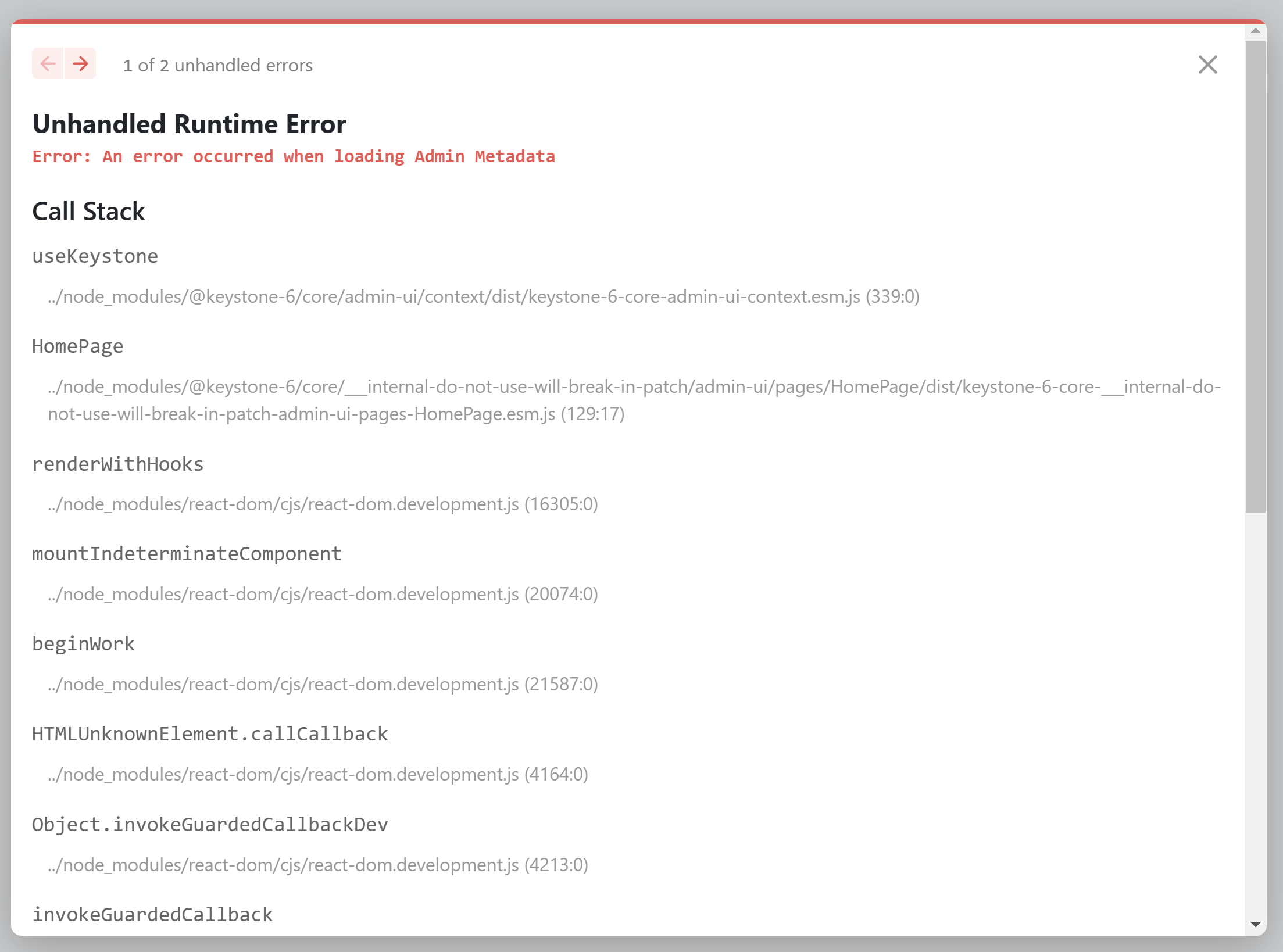Select the useKeystone stack frame
The height and width of the screenshot is (952, 1283).
[x=95, y=256]
